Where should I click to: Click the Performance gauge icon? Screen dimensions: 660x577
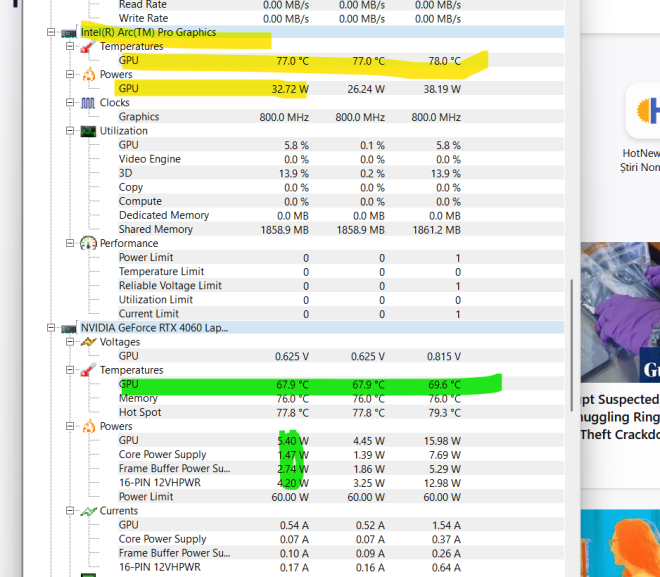[x=87, y=243]
